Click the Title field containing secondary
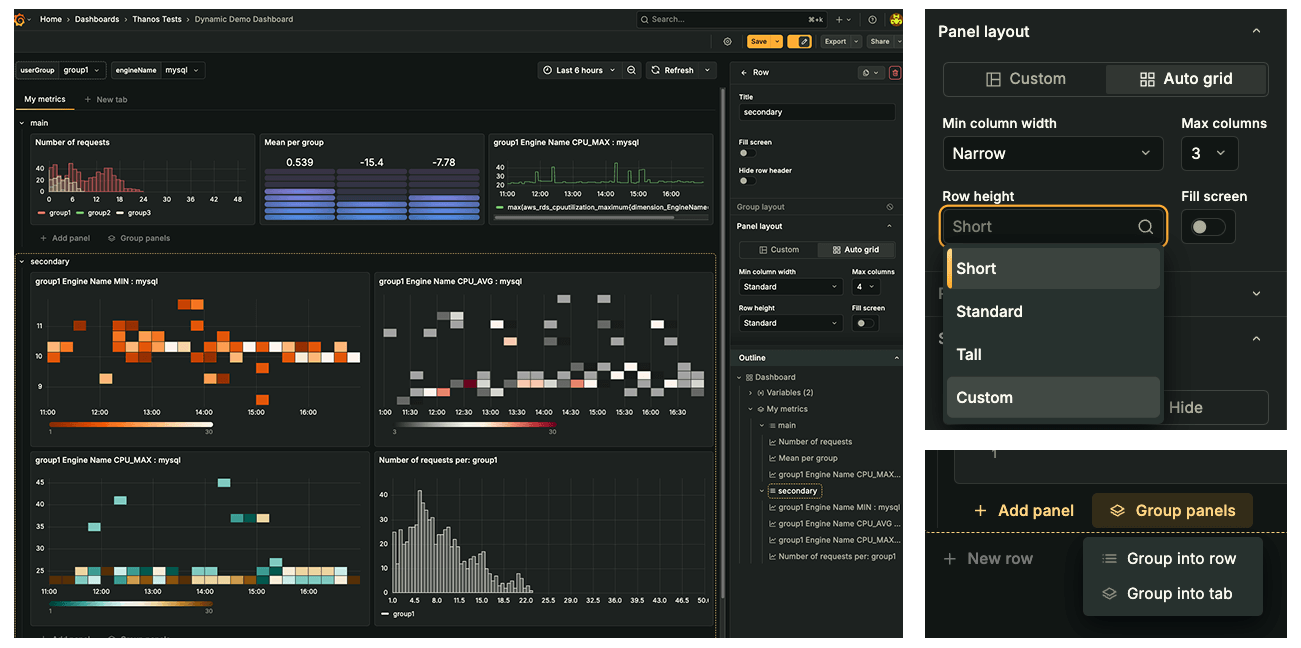 (815, 113)
